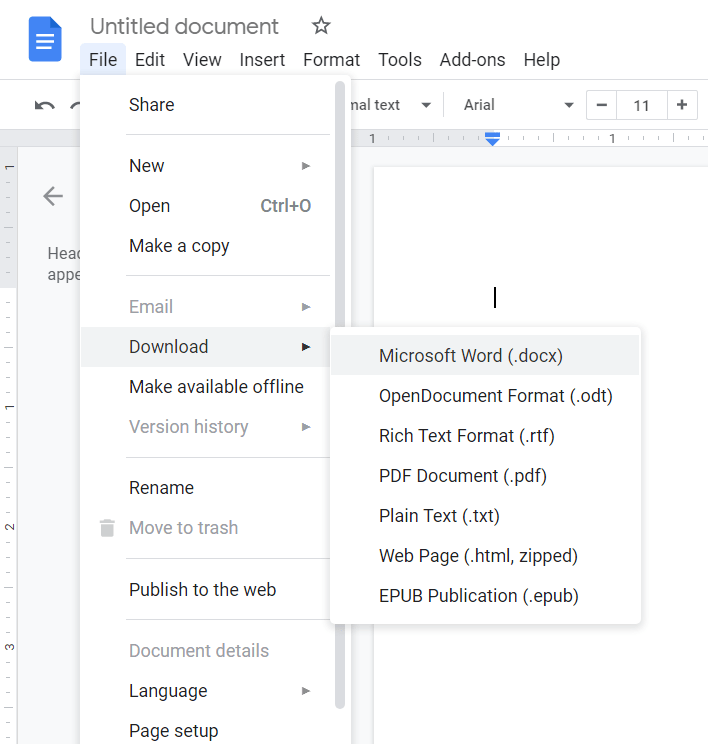
Task: Decrease font size with minus button
Action: tap(602, 105)
